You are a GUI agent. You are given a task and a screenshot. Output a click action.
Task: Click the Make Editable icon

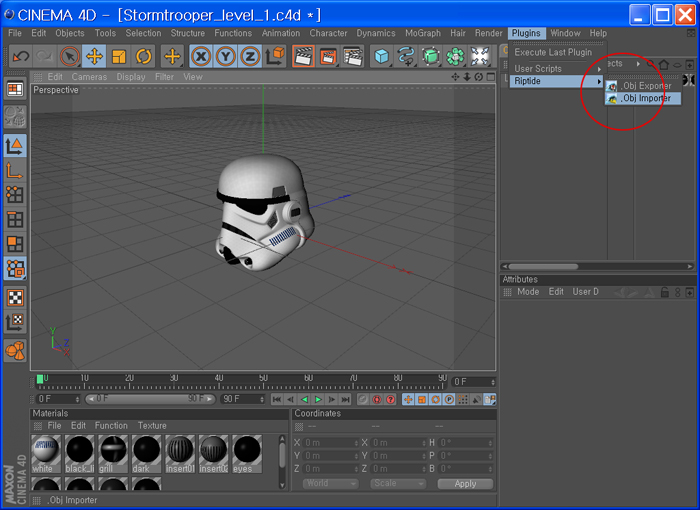pyautogui.click(x=15, y=116)
